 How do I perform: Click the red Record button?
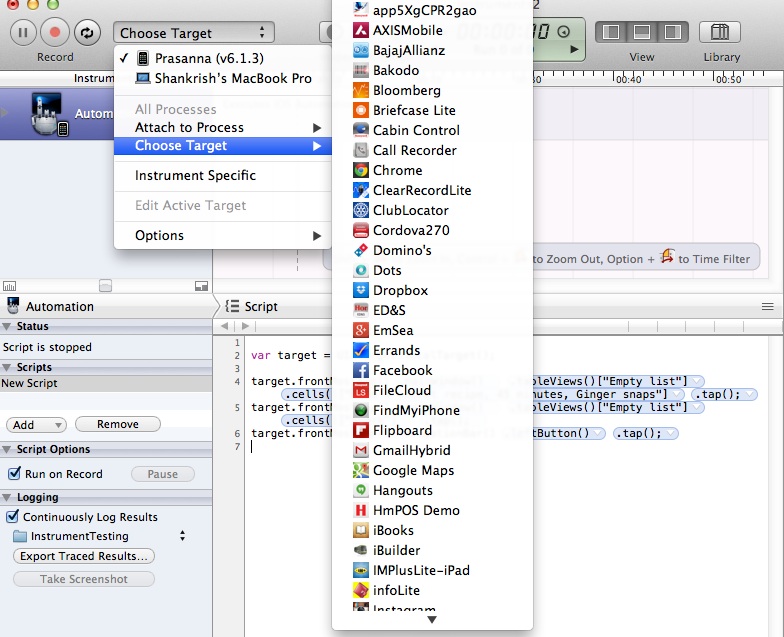(55, 32)
